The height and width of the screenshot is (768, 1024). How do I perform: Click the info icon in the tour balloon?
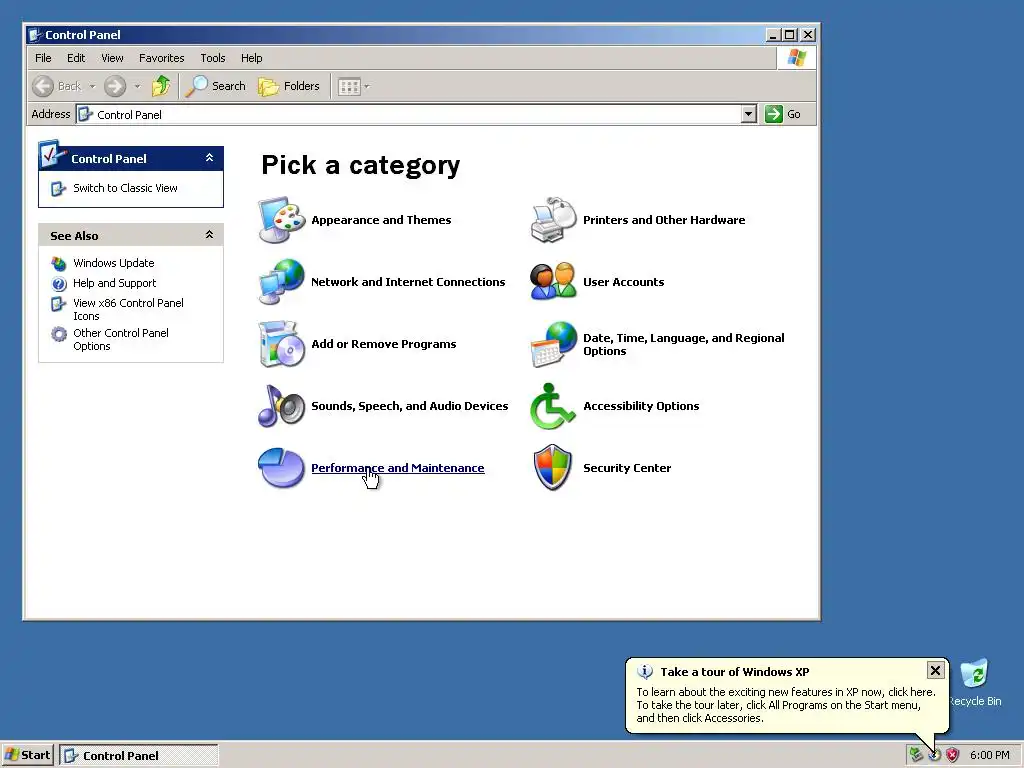[x=645, y=671]
